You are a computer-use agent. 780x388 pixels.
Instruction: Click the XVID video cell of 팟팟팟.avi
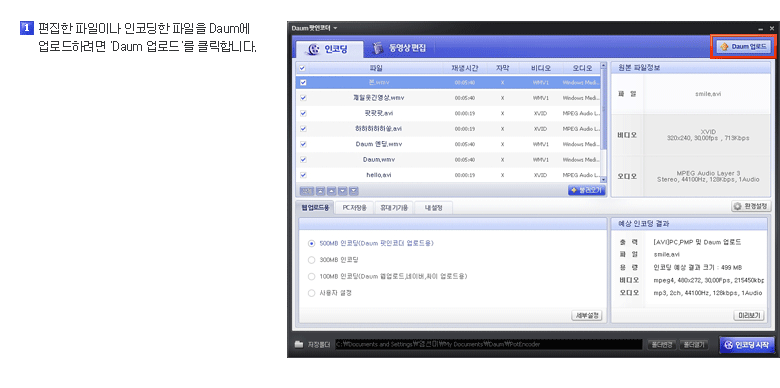click(x=541, y=113)
